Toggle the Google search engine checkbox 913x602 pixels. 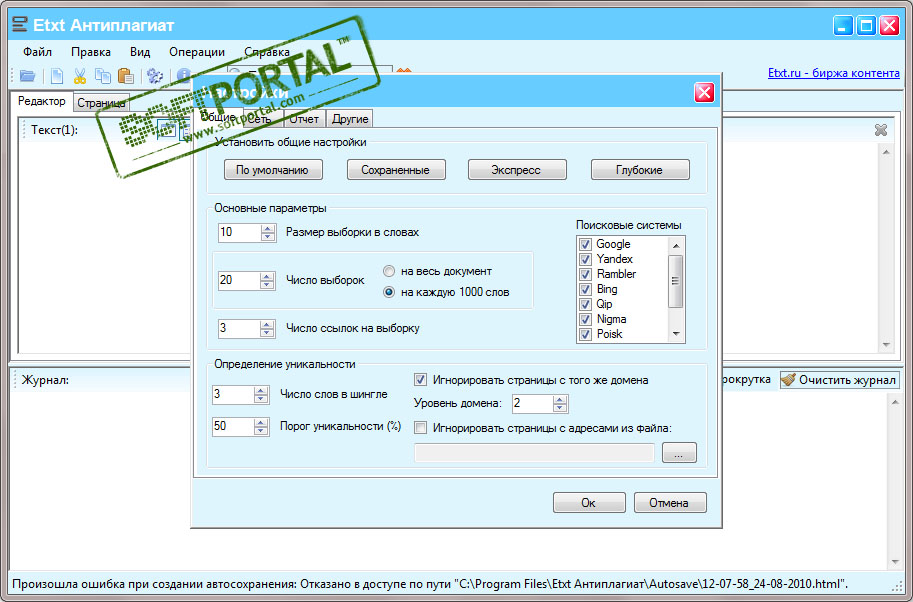pos(586,245)
